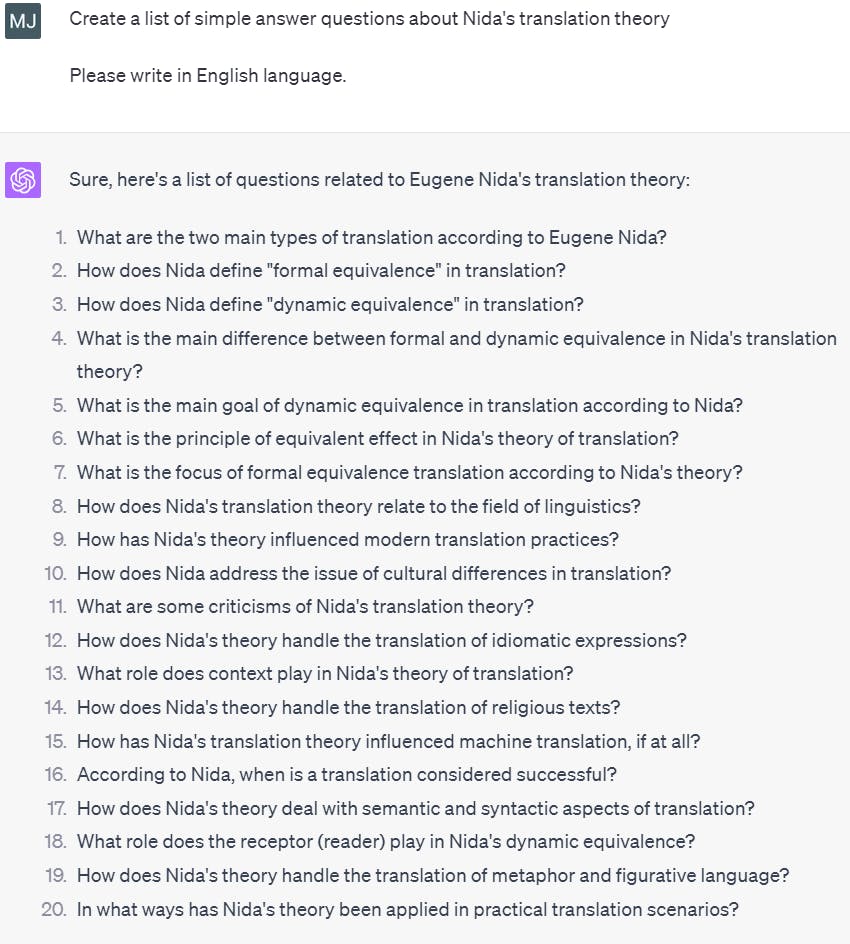The height and width of the screenshot is (944, 850).
Task: Click question 14 about religious texts
Action: click(348, 707)
